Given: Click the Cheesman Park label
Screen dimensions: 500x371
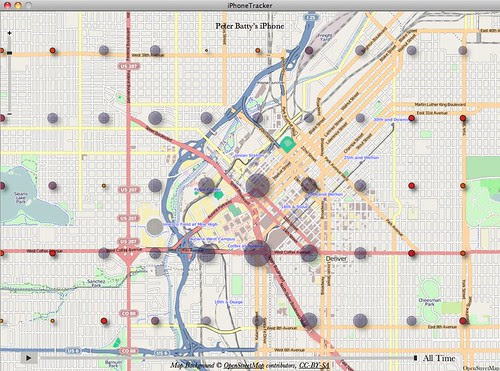Looking at the screenshot, I should [430, 302].
